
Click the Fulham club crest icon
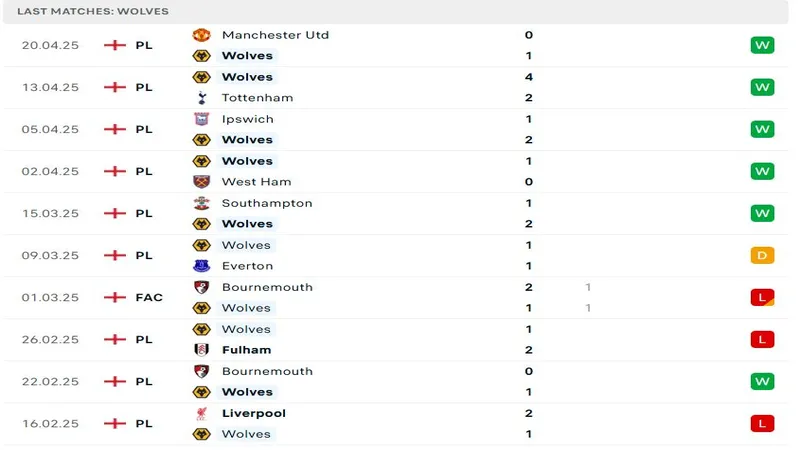point(200,350)
